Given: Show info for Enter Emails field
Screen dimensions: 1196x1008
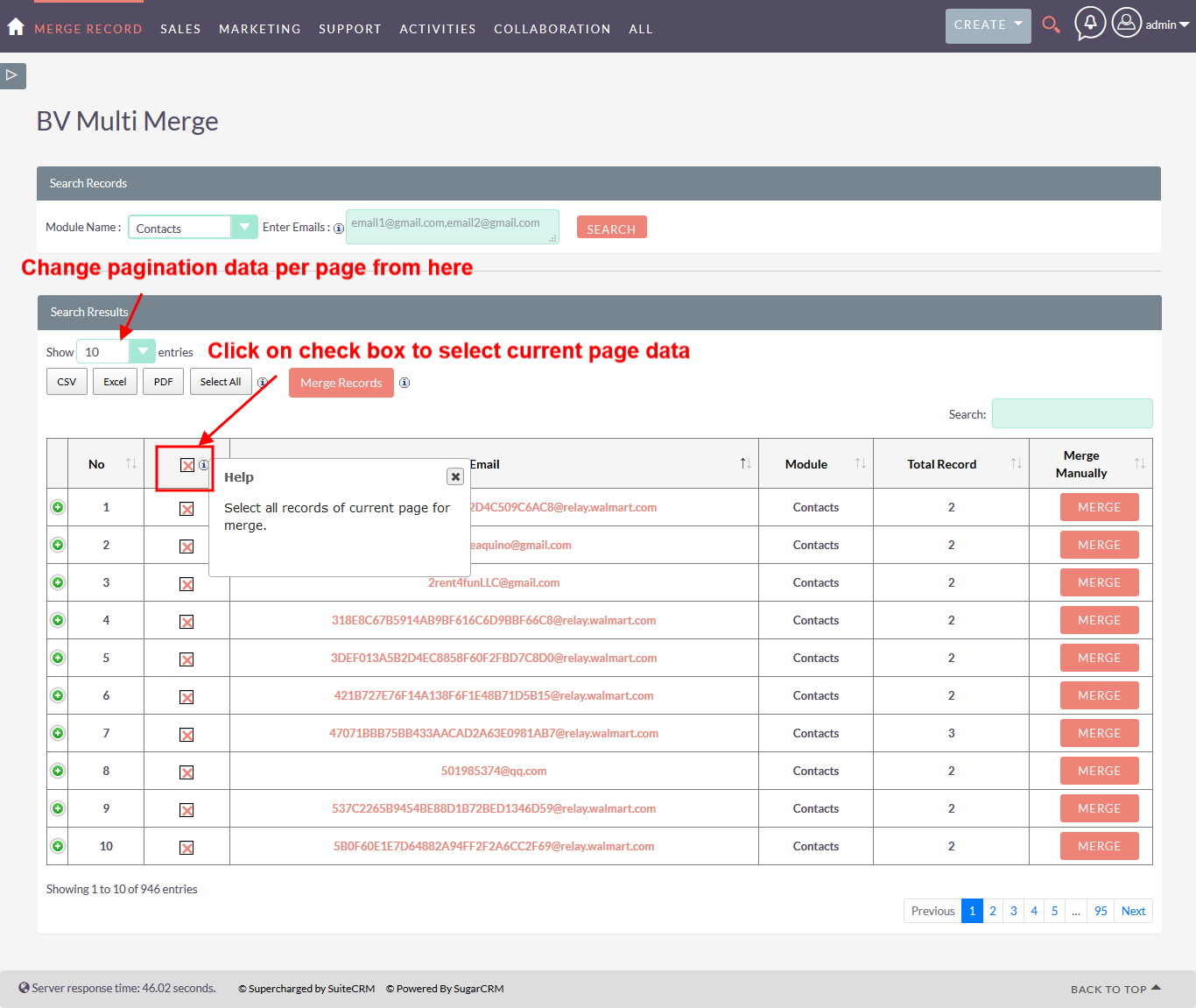Looking at the screenshot, I should 339,229.
